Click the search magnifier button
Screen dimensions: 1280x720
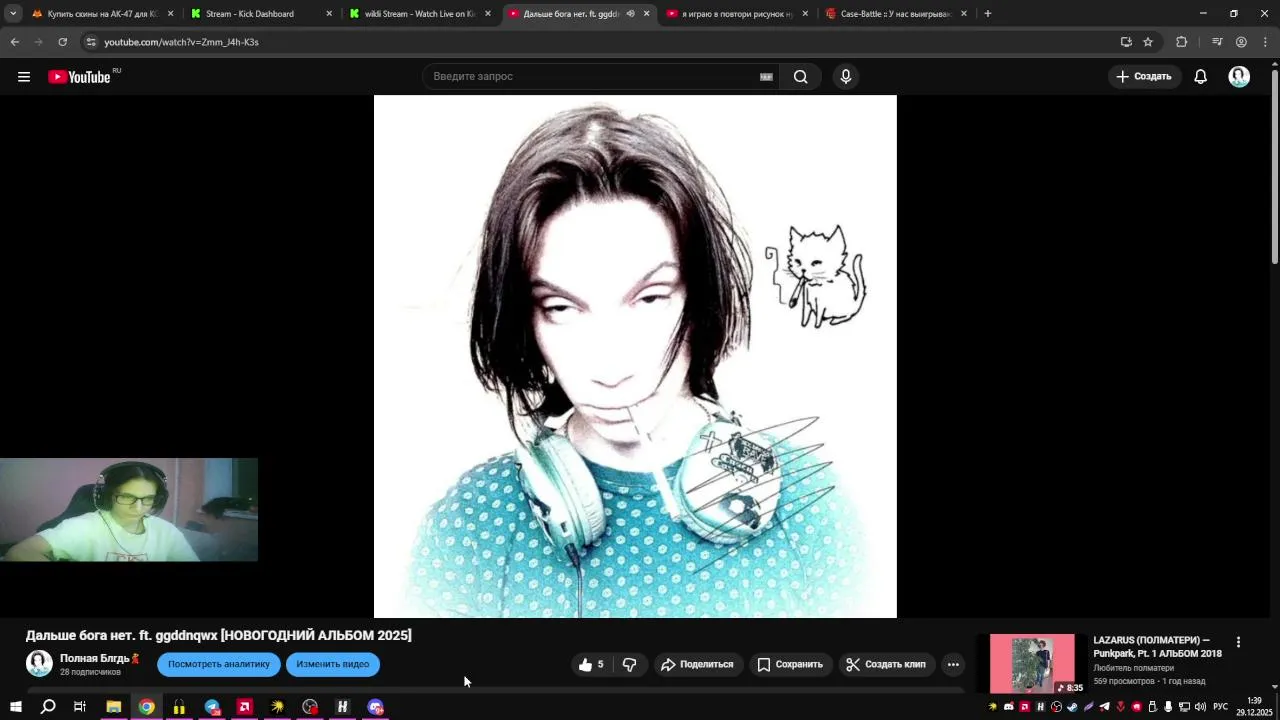801,77
